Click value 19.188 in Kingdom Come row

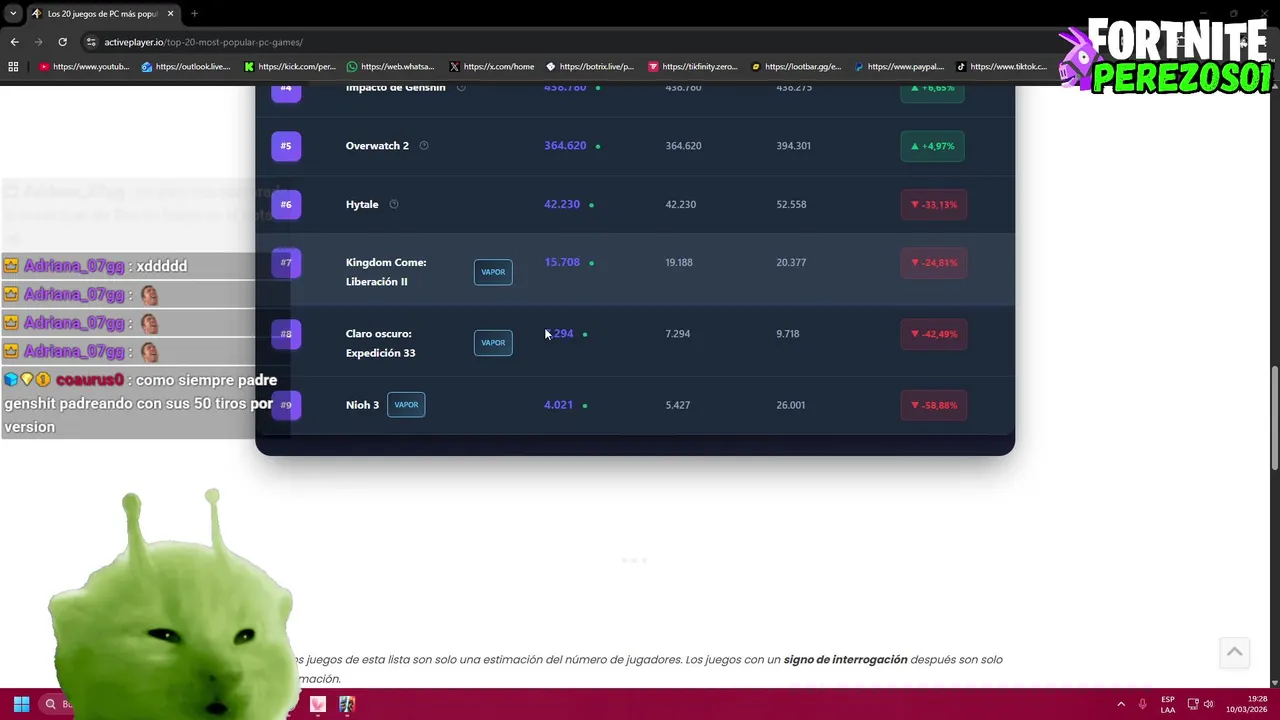tap(679, 262)
